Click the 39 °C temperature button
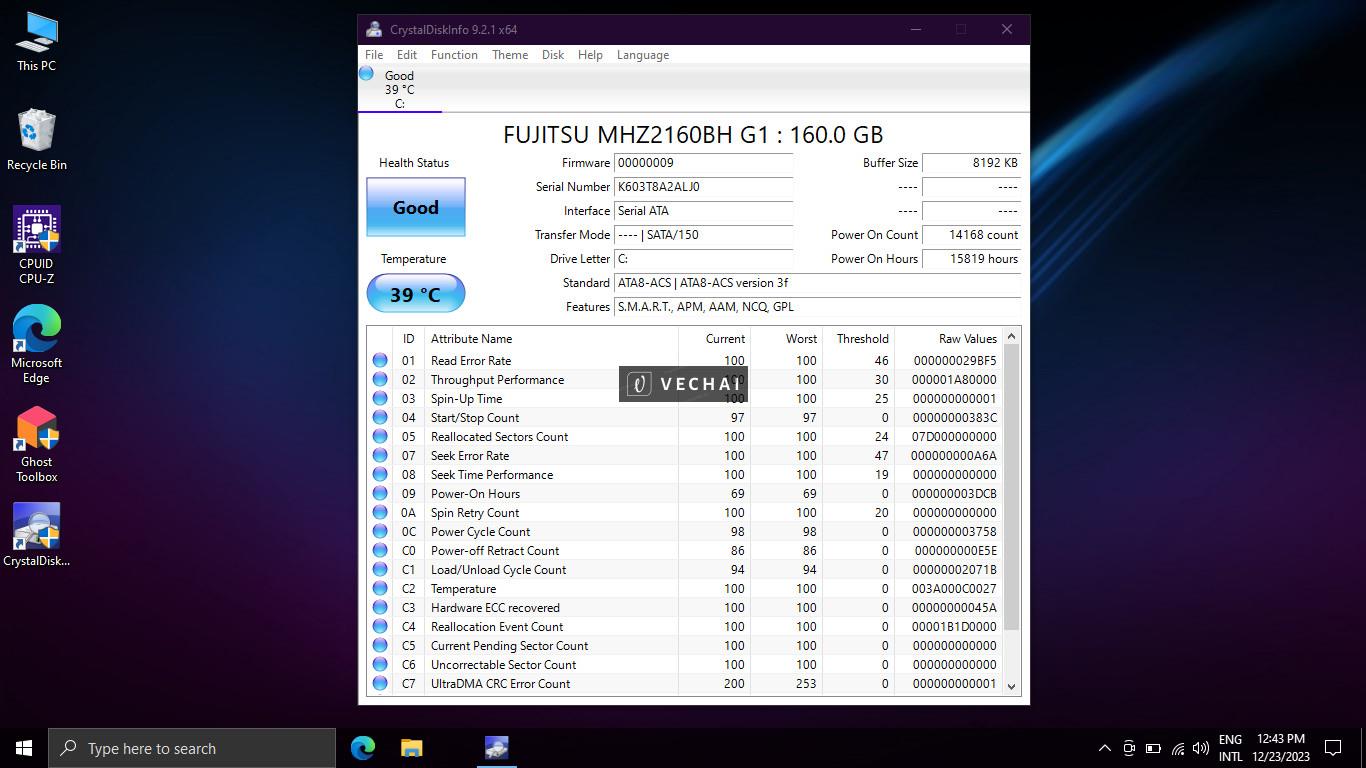 [x=416, y=294]
